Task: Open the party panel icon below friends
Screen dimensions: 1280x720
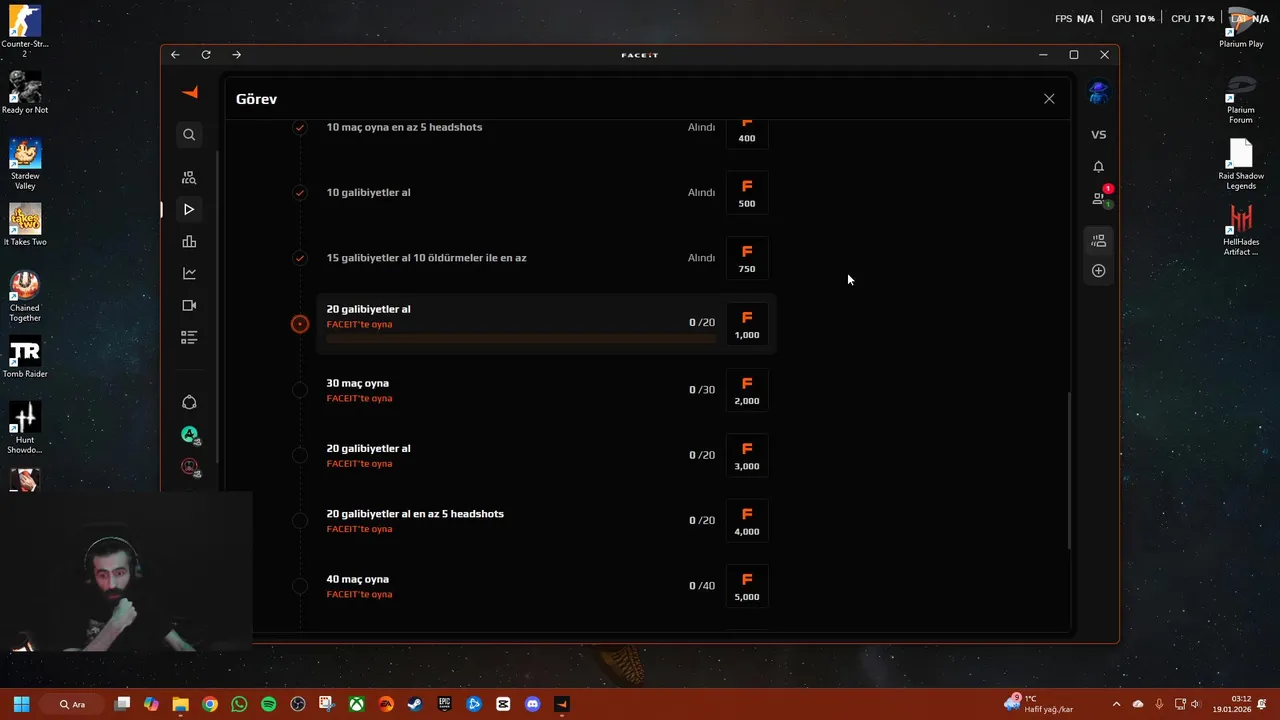Action: [x=1098, y=240]
